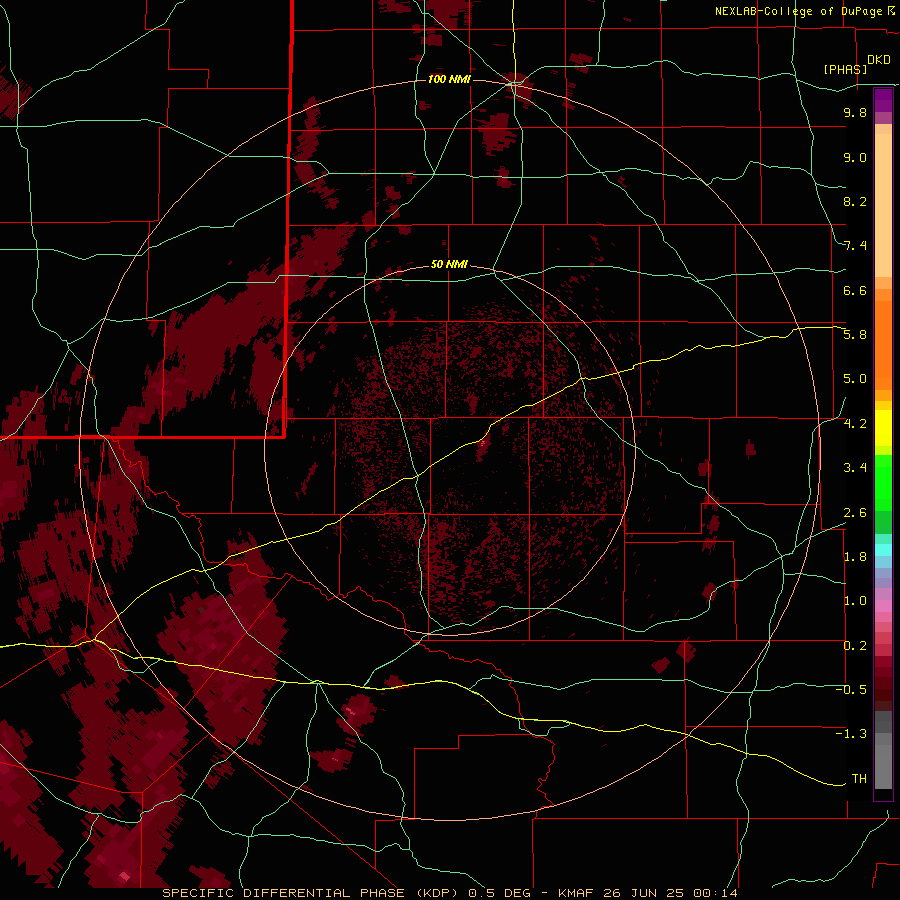The width and height of the screenshot is (900, 900).
Task: Select the -1.3 scale value
Action: pos(851,734)
